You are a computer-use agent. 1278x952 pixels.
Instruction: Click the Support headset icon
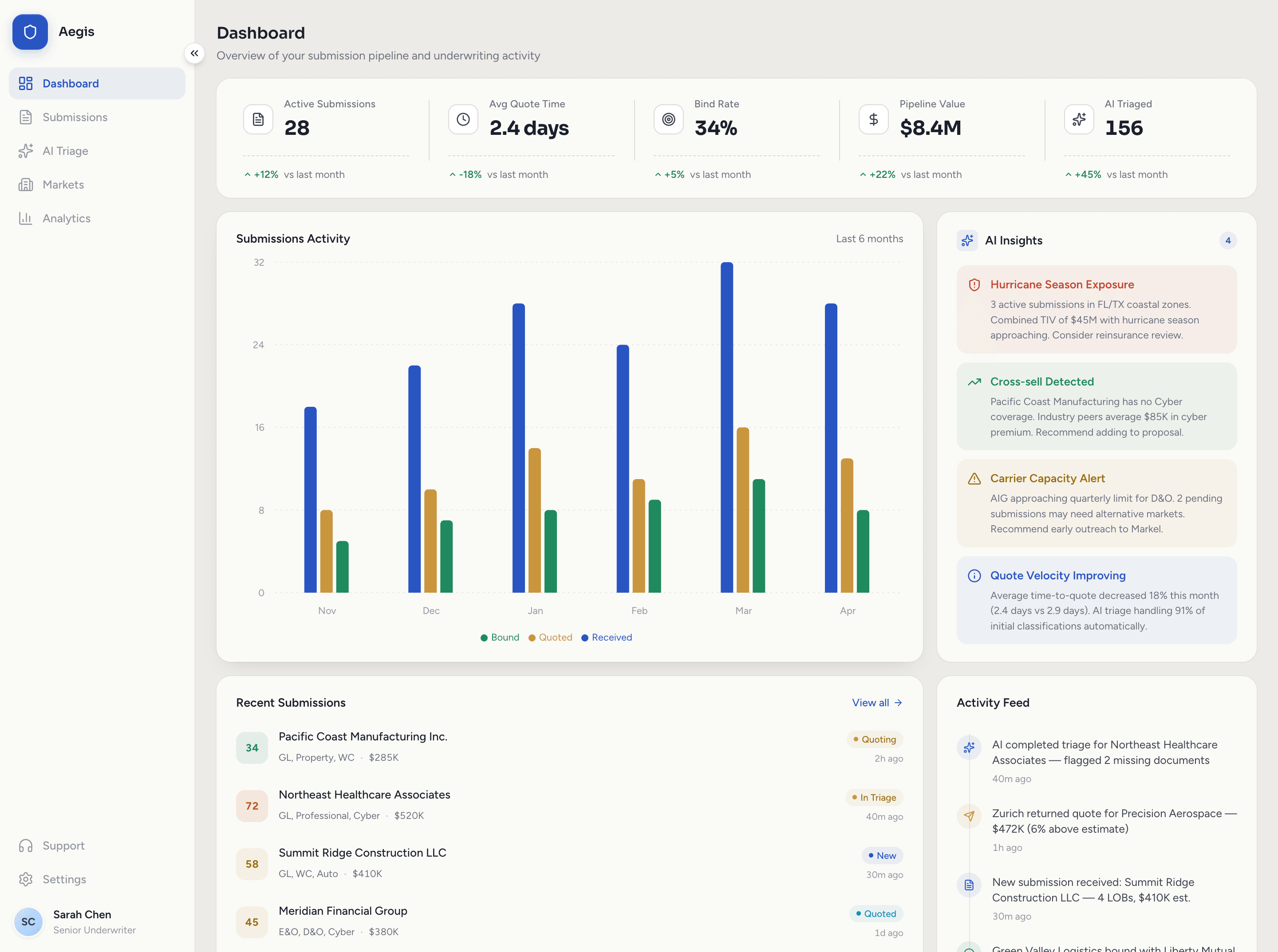25,846
